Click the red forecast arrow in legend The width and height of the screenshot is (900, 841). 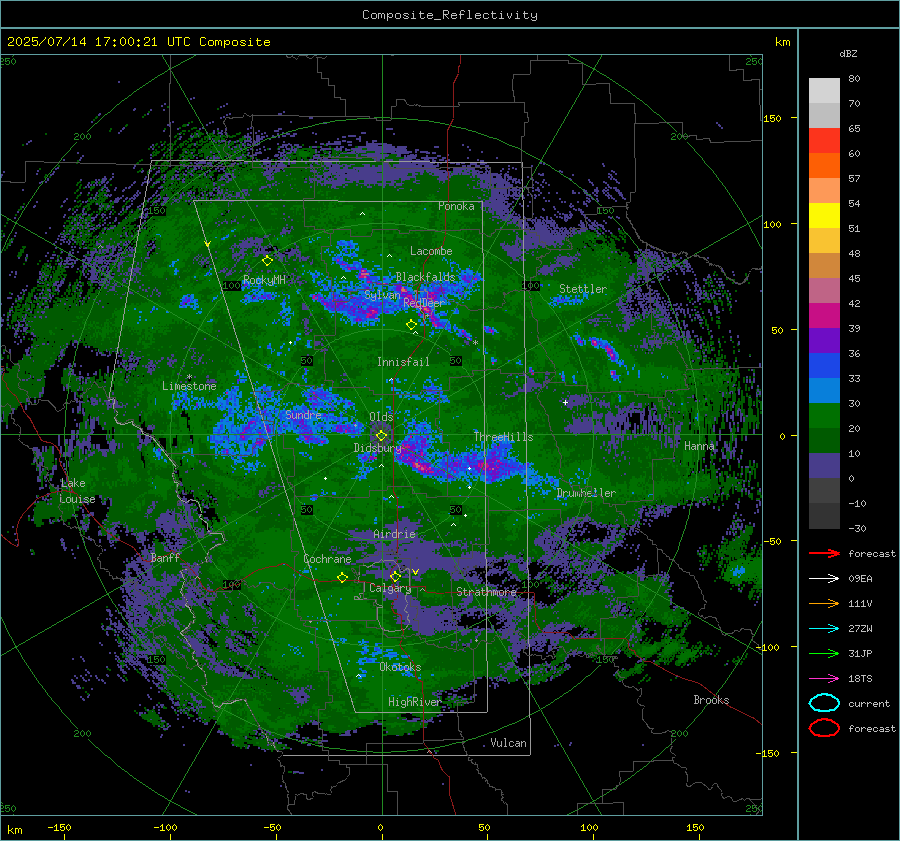(824, 553)
